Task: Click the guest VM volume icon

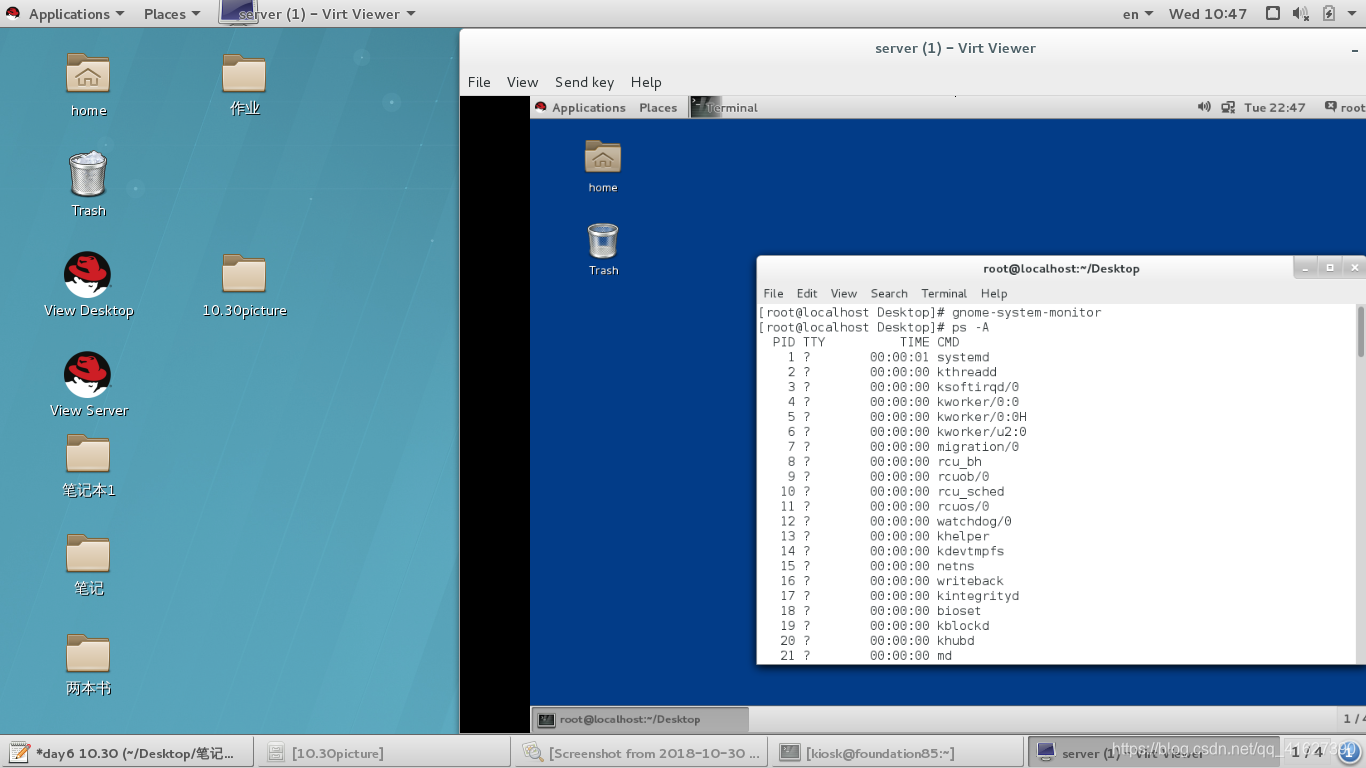Action: click(1204, 107)
